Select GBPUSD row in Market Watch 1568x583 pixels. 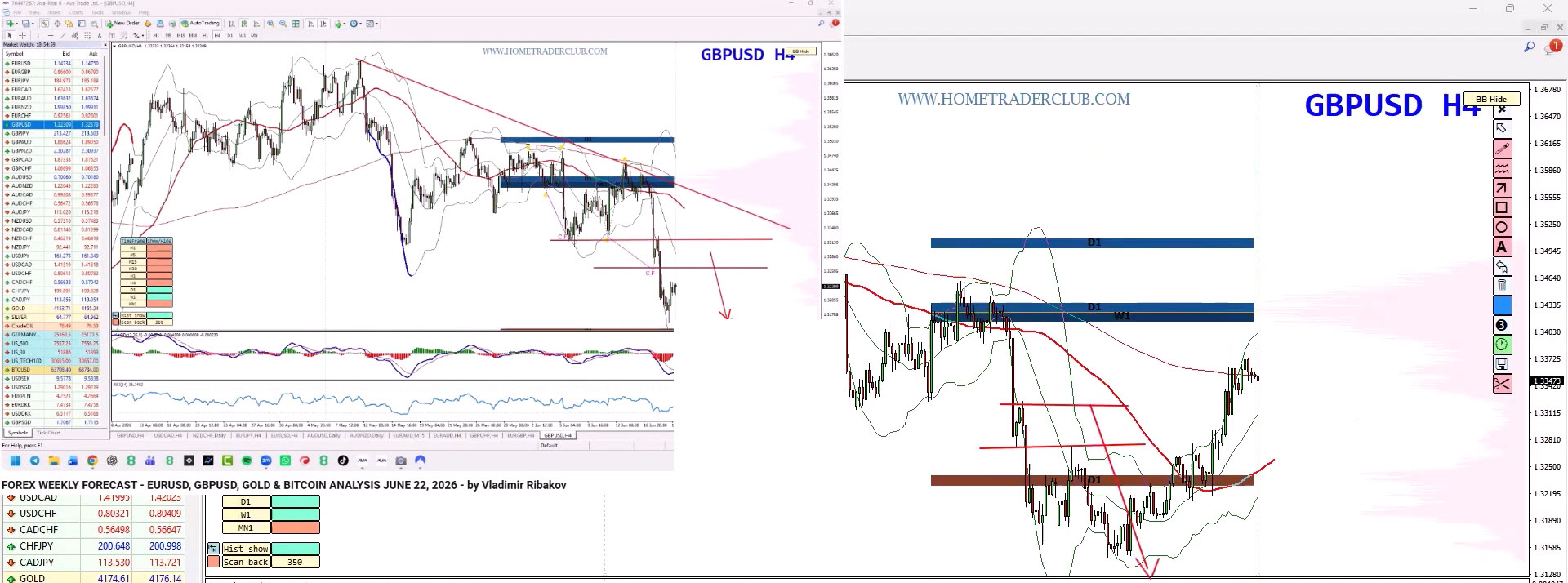52,125
